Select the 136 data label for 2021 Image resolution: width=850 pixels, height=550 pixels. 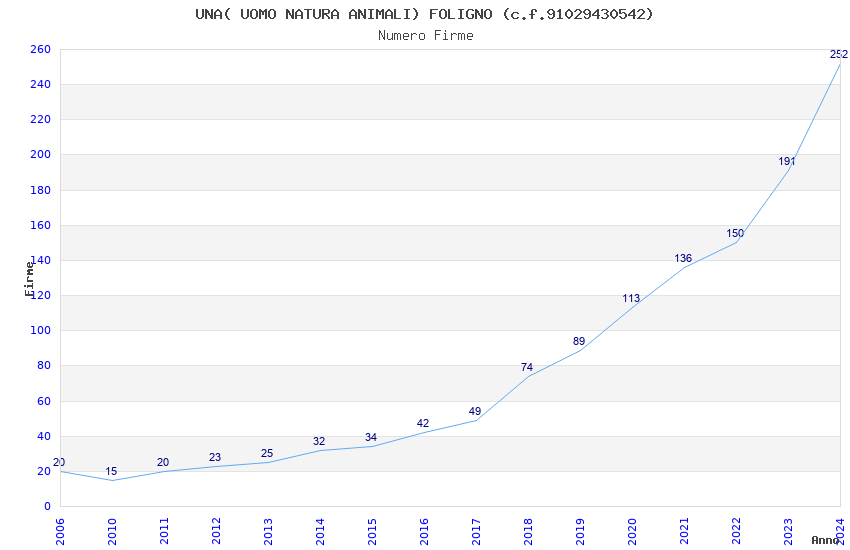pos(683,258)
